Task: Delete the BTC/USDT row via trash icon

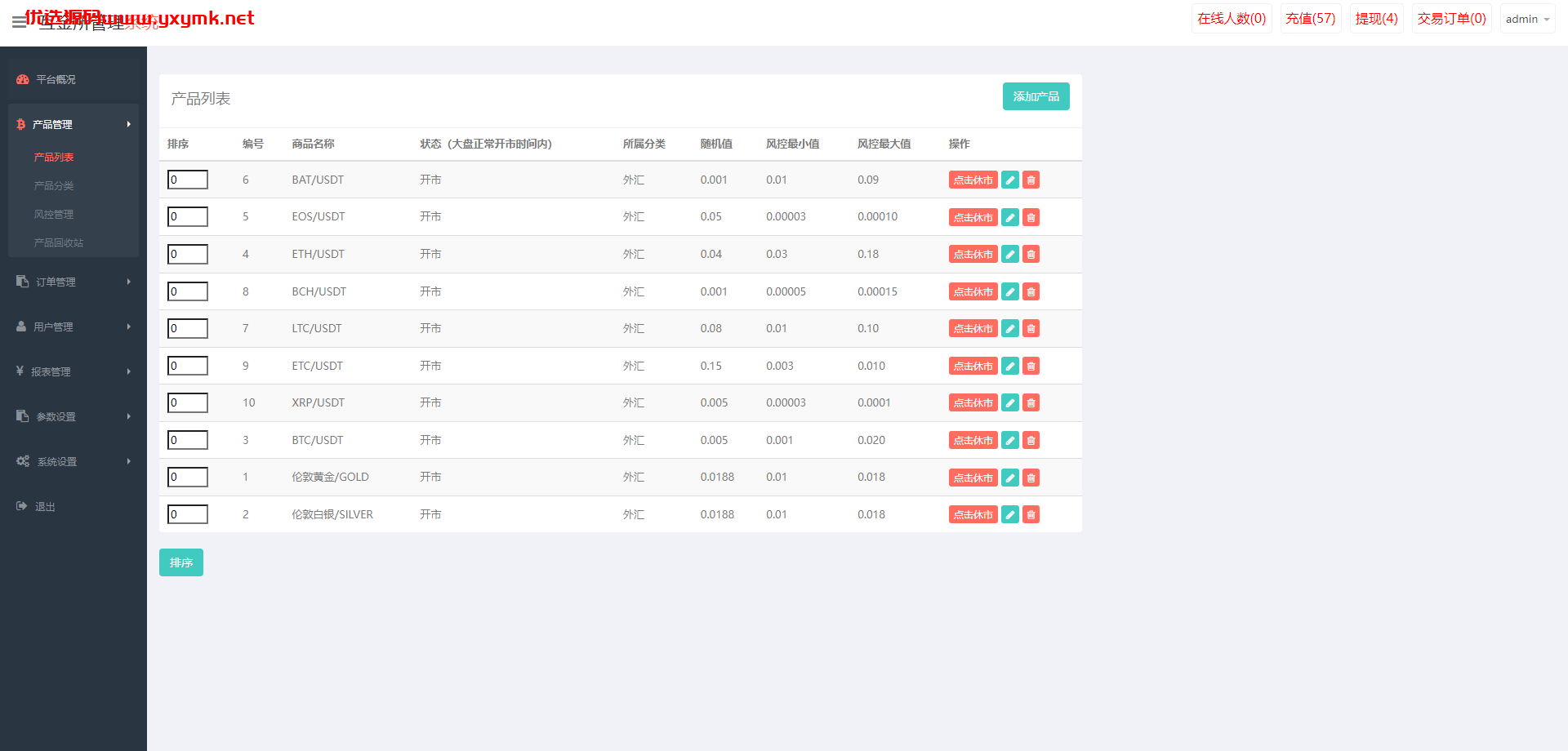Action: click(x=1031, y=440)
